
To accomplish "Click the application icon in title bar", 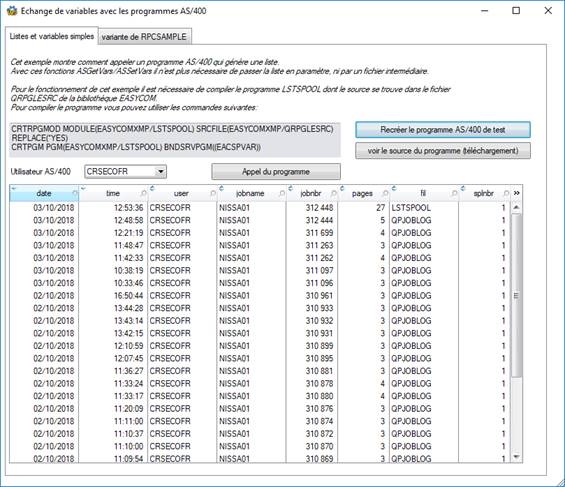I will pyautogui.click(x=12, y=11).
